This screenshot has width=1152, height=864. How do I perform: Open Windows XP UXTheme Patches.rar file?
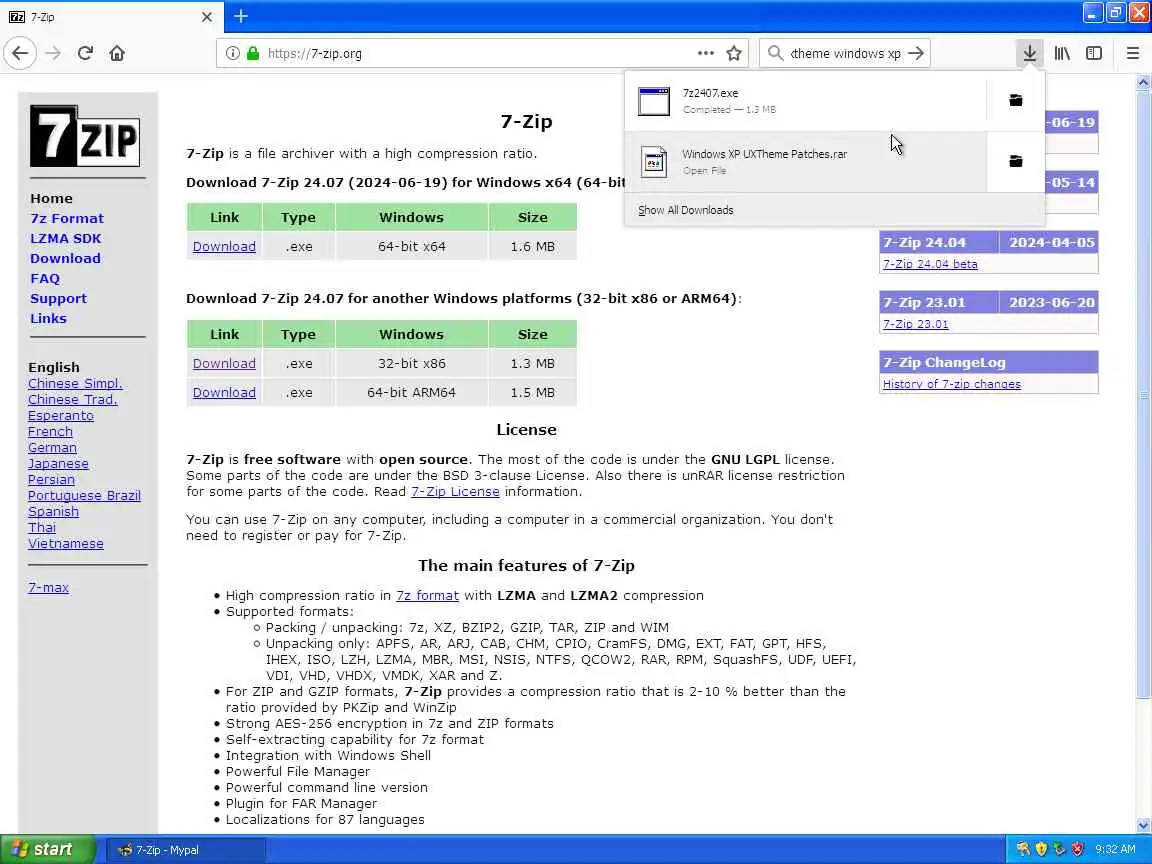[804, 162]
